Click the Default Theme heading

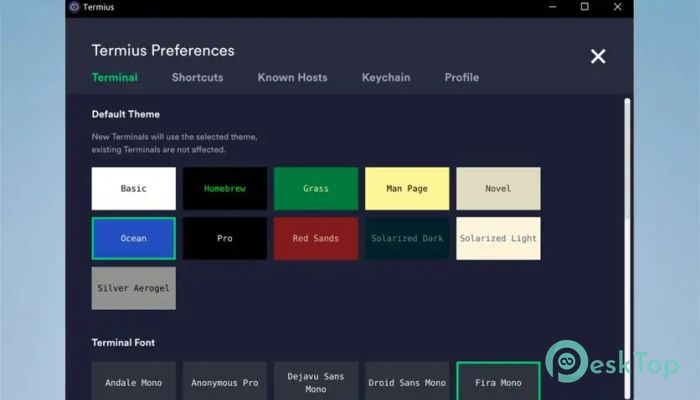125,114
